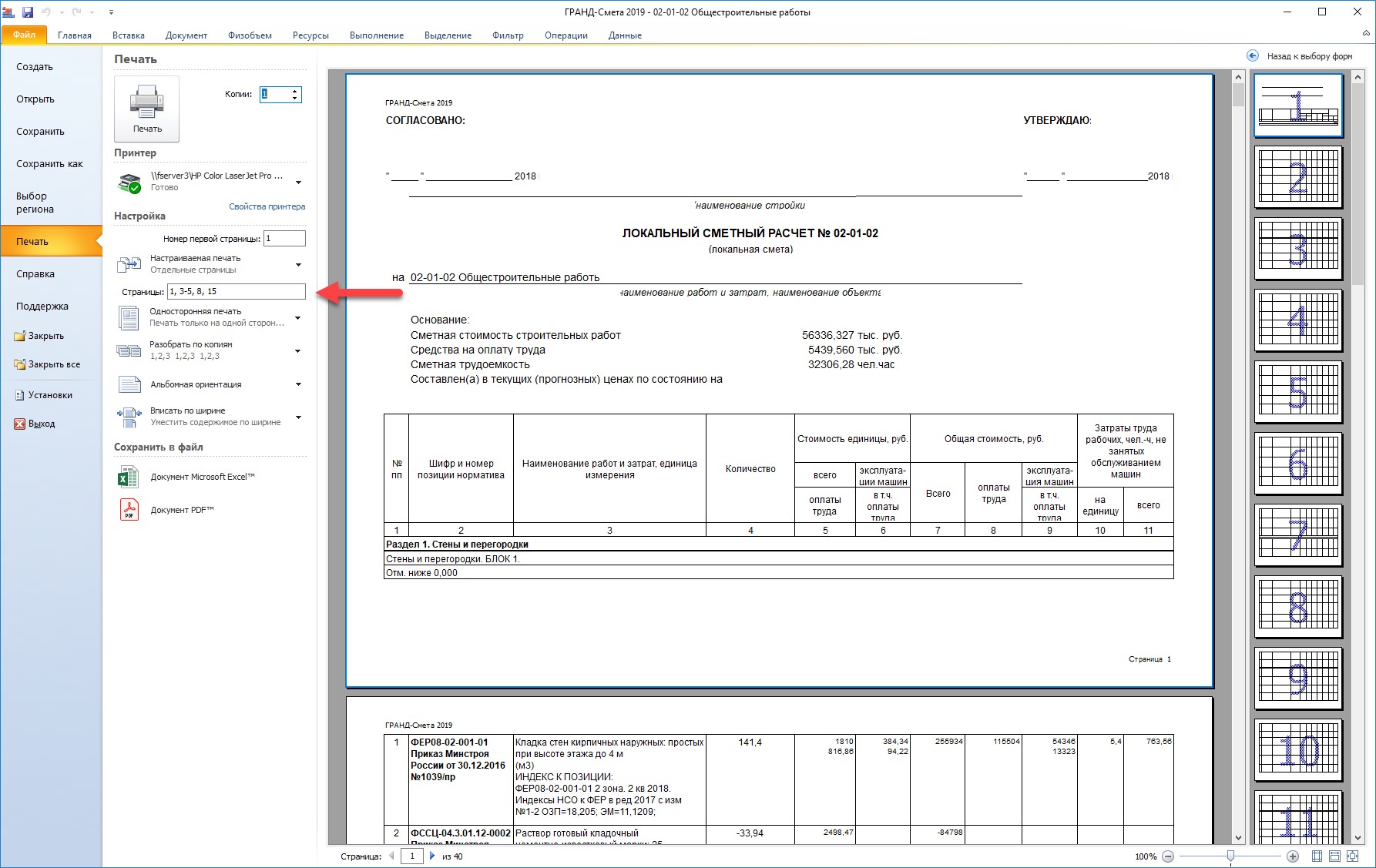Switch to the Физобъем ribbon tab
Image resolution: width=1376 pixels, height=868 pixels.
250,35
